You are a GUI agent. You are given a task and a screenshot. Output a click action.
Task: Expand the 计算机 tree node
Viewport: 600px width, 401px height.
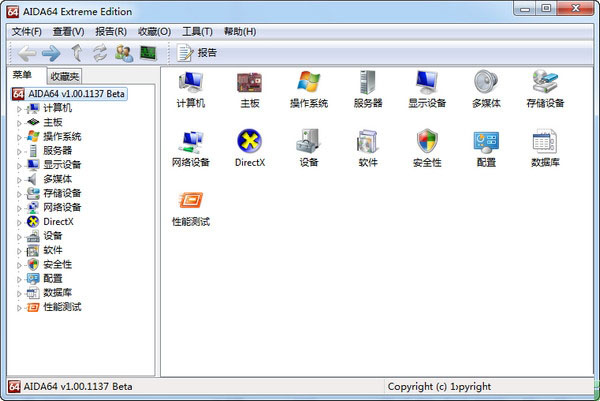click(19, 108)
